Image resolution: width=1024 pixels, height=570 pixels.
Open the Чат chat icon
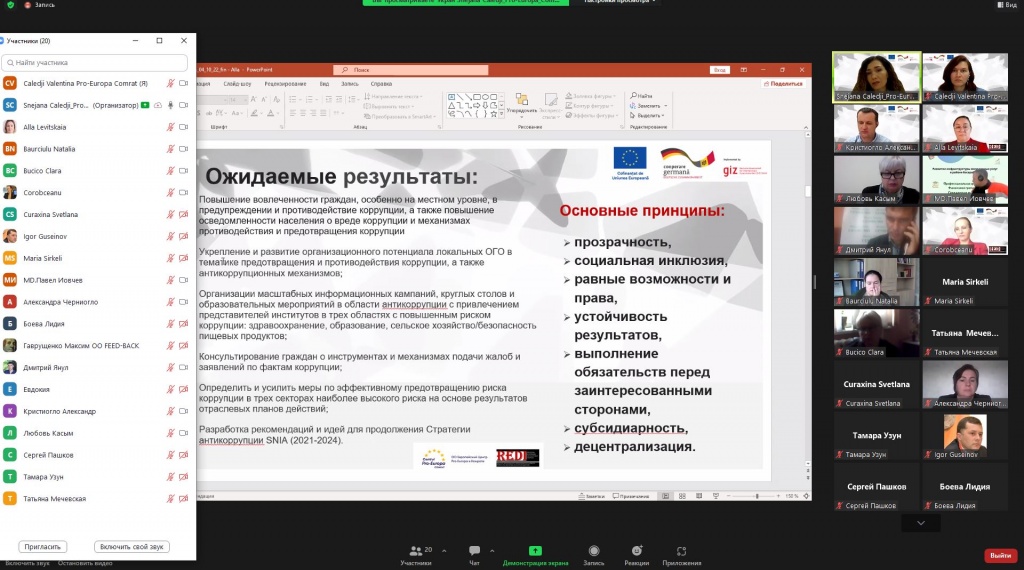pos(474,551)
